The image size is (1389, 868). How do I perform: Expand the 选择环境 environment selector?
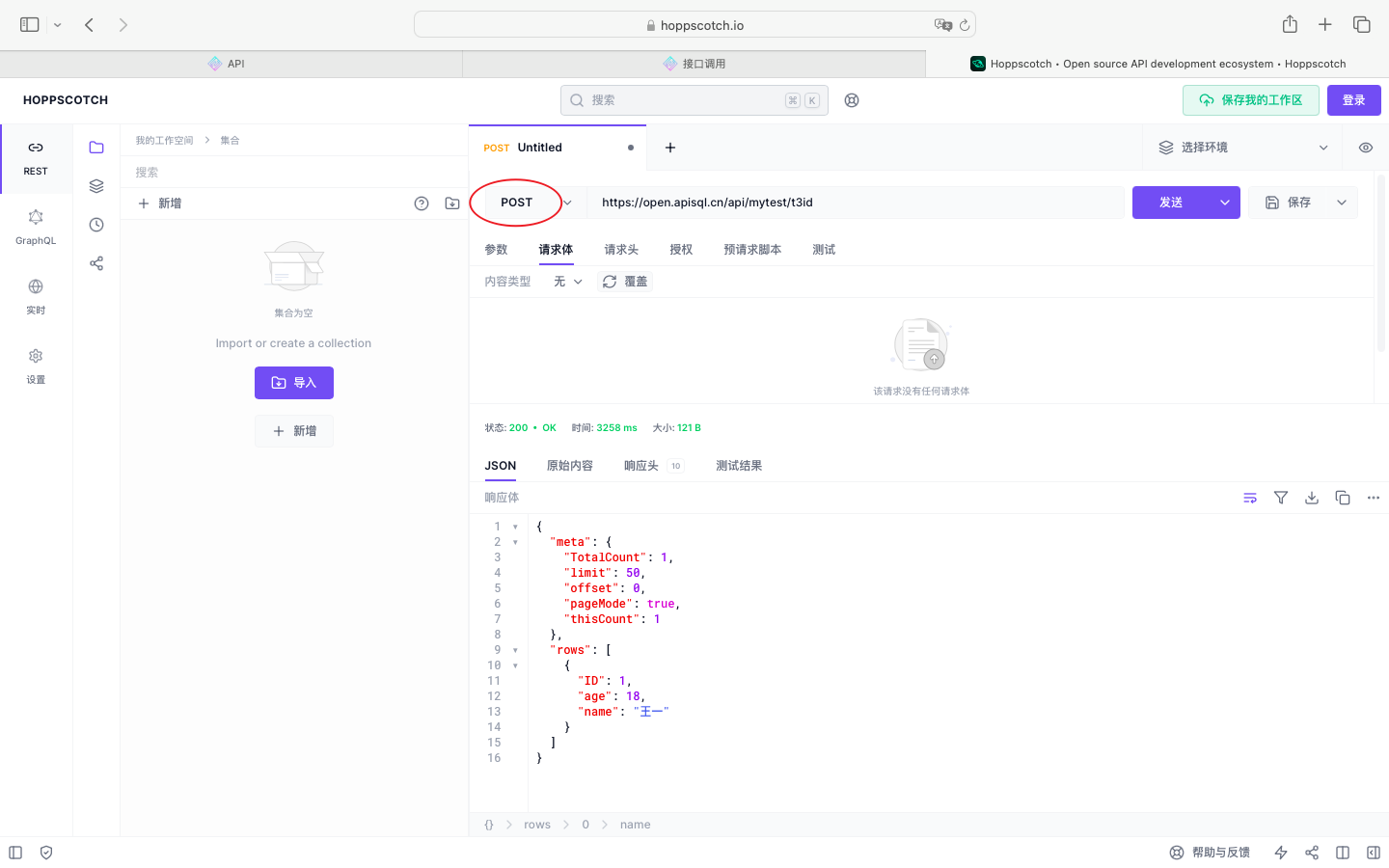(1243, 148)
